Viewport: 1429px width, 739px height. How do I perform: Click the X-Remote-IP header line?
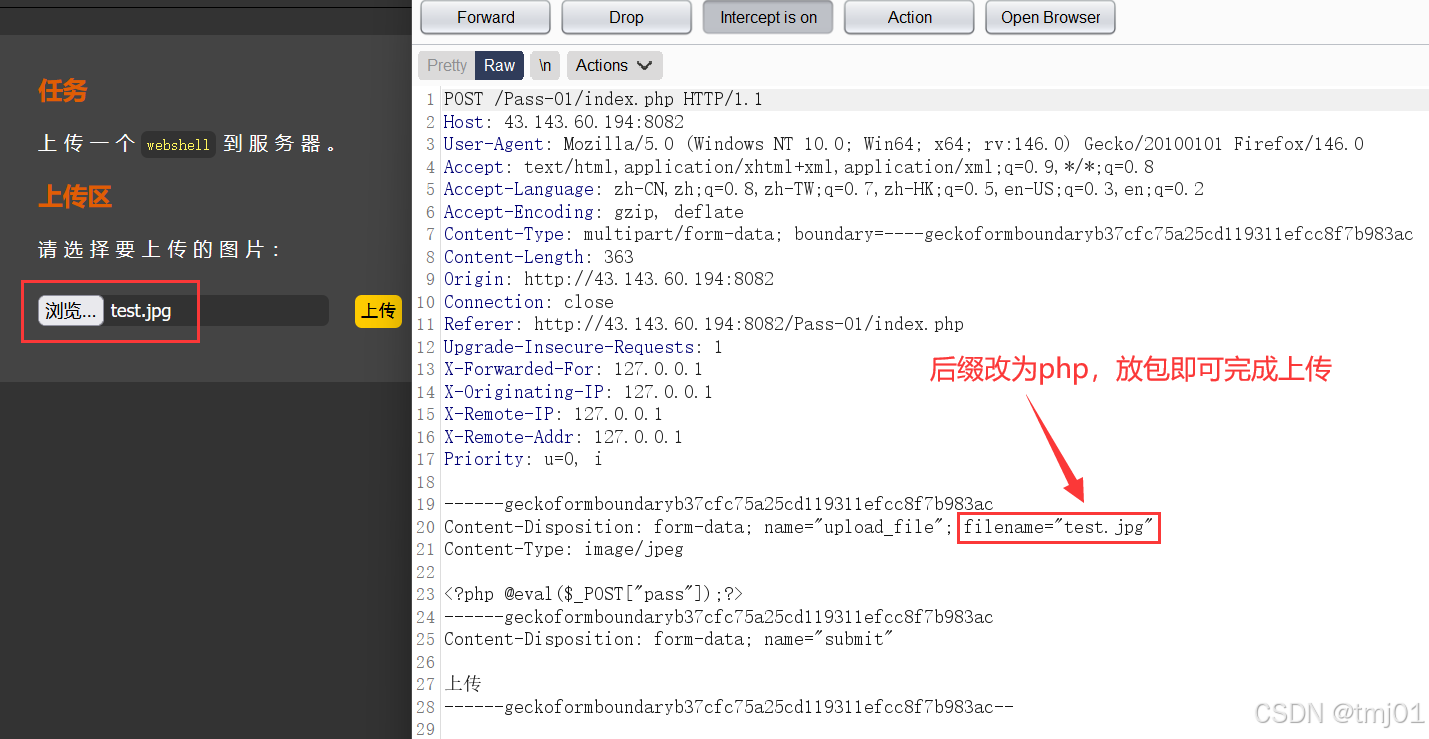[x=553, y=414]
